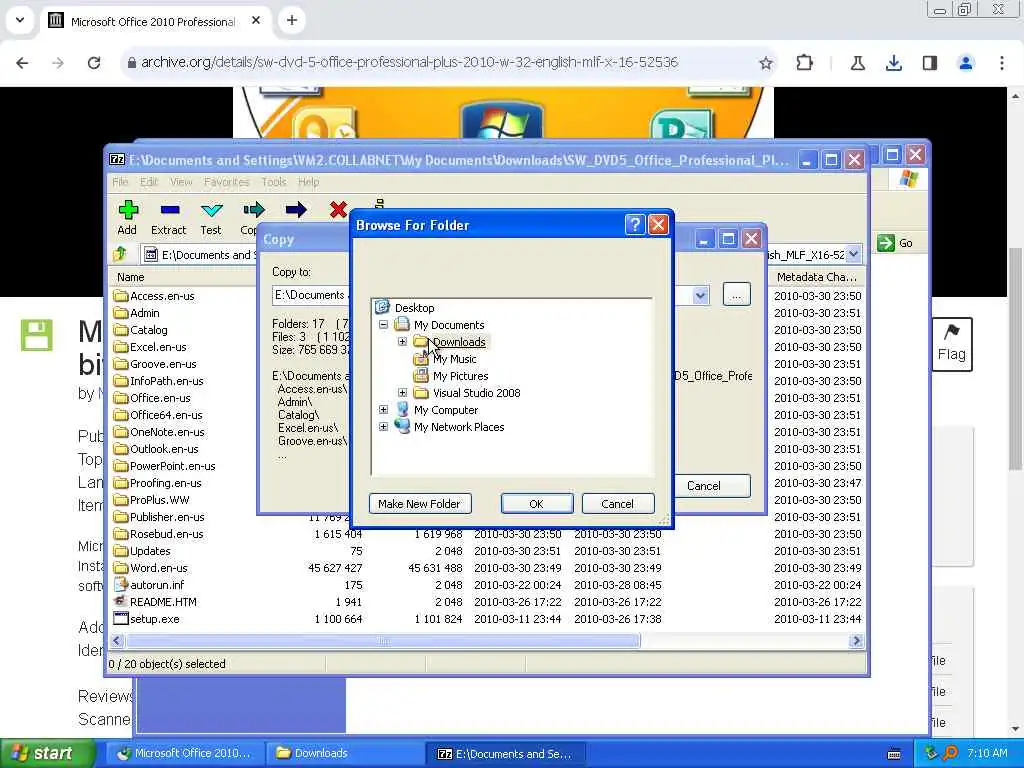Open the View menu in 7-Zip
The height and width of the screenshot is (768, 1024).
point(181,182)
